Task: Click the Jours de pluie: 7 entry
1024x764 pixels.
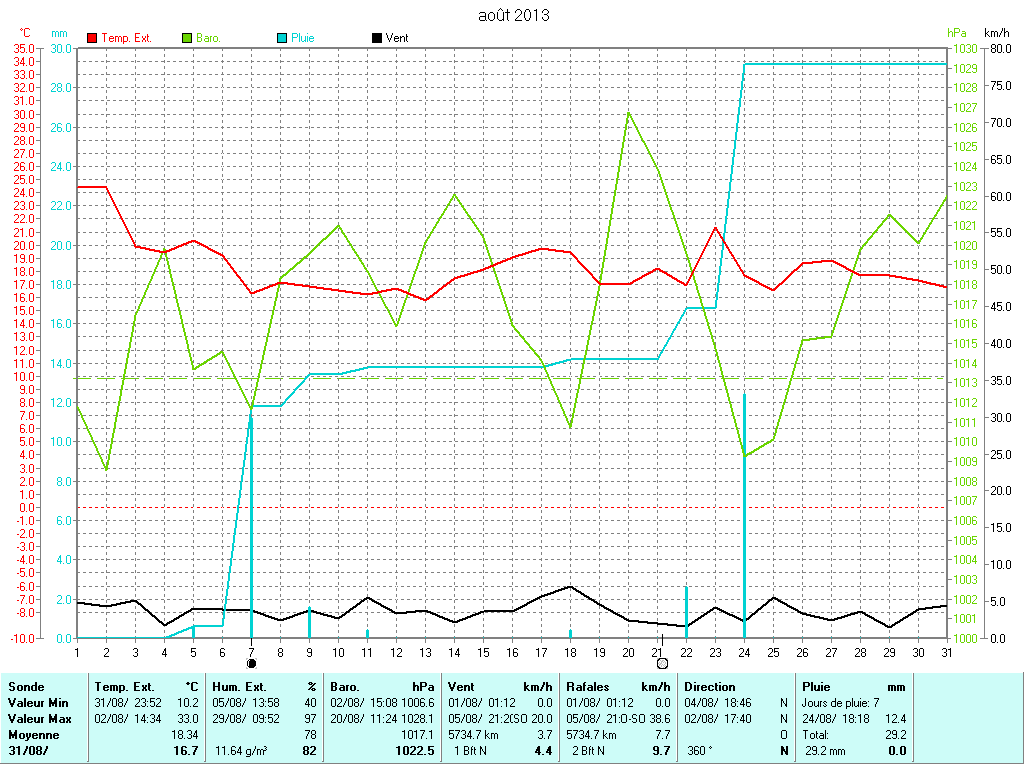Action: coord(841,703)
